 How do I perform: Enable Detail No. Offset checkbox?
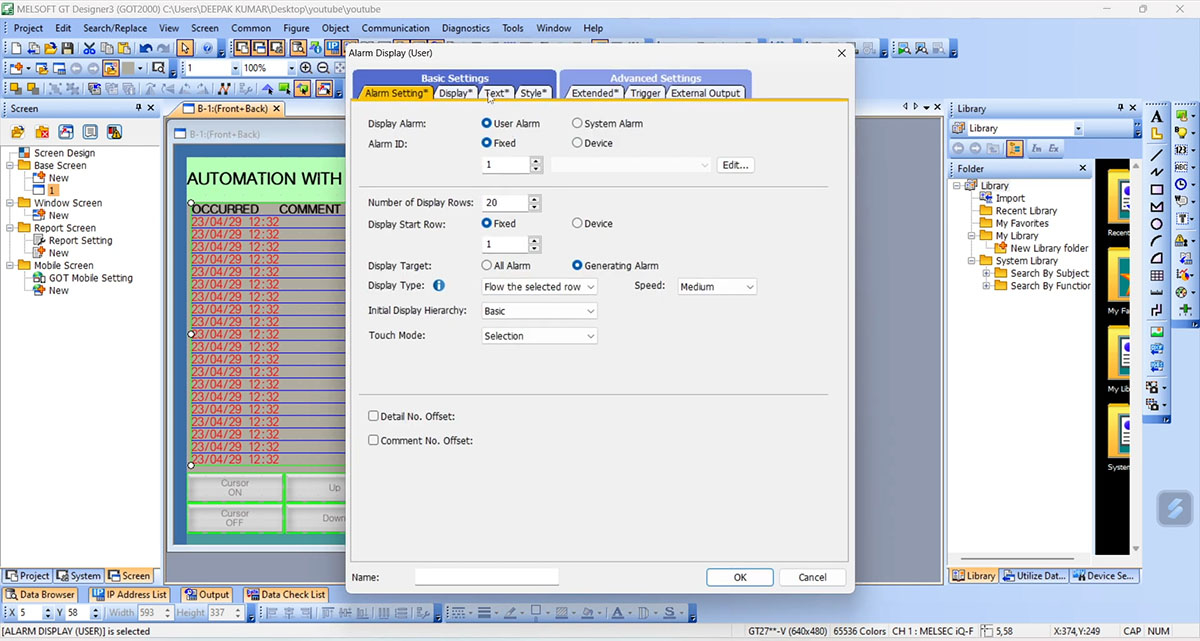pos(373,416)
